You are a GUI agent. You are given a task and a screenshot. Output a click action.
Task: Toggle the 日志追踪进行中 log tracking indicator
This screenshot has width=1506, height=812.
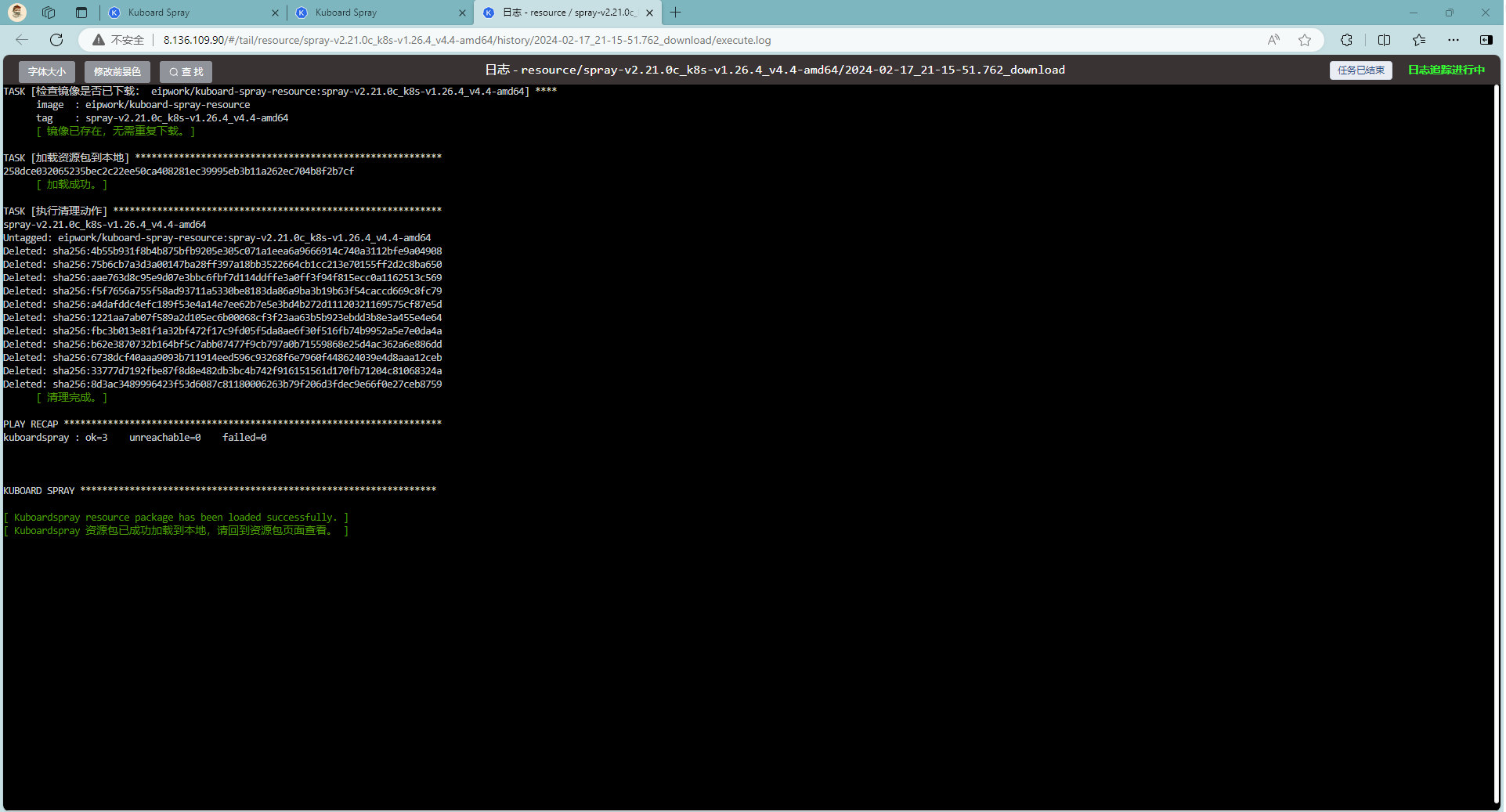point(1446,70)
